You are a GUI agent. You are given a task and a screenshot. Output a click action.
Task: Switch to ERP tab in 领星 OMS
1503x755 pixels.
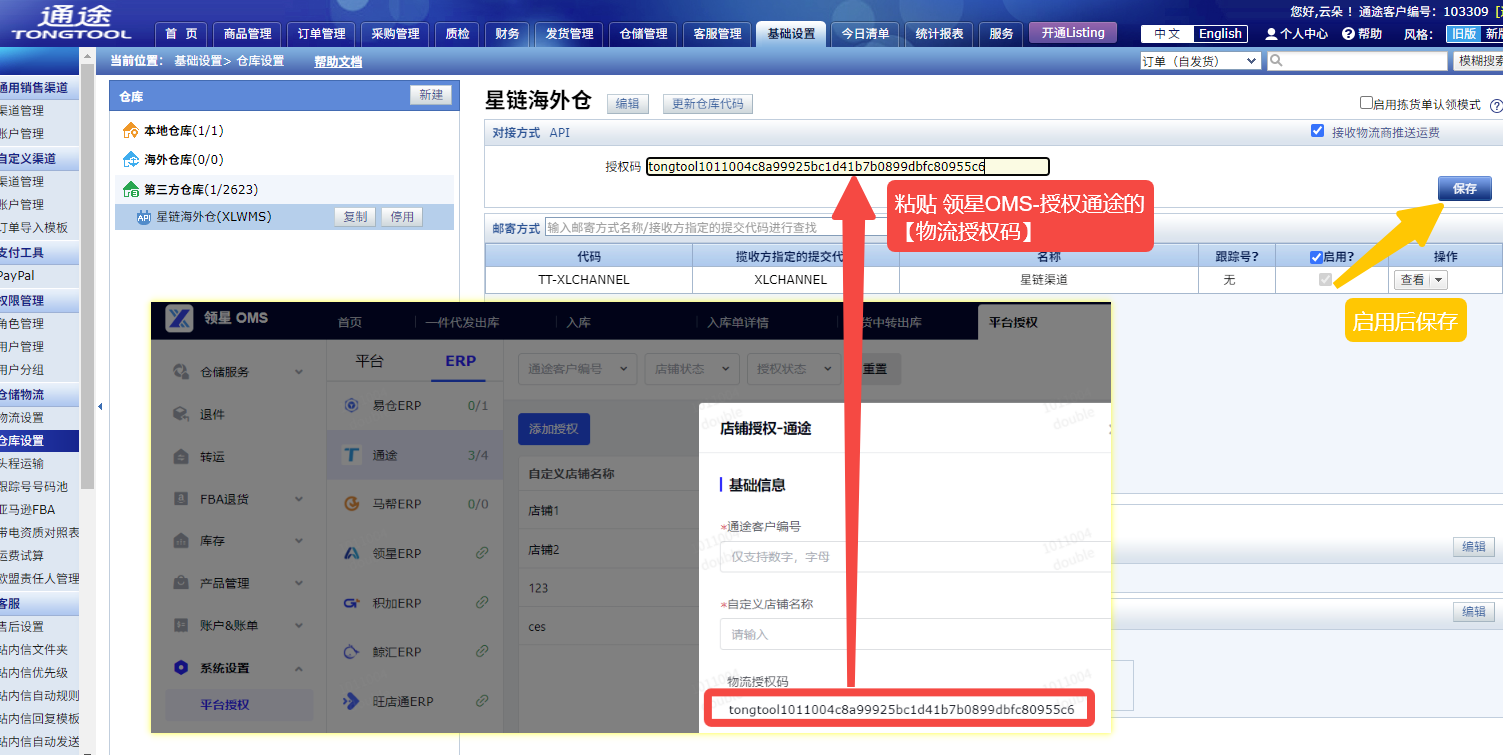[460, 361]
